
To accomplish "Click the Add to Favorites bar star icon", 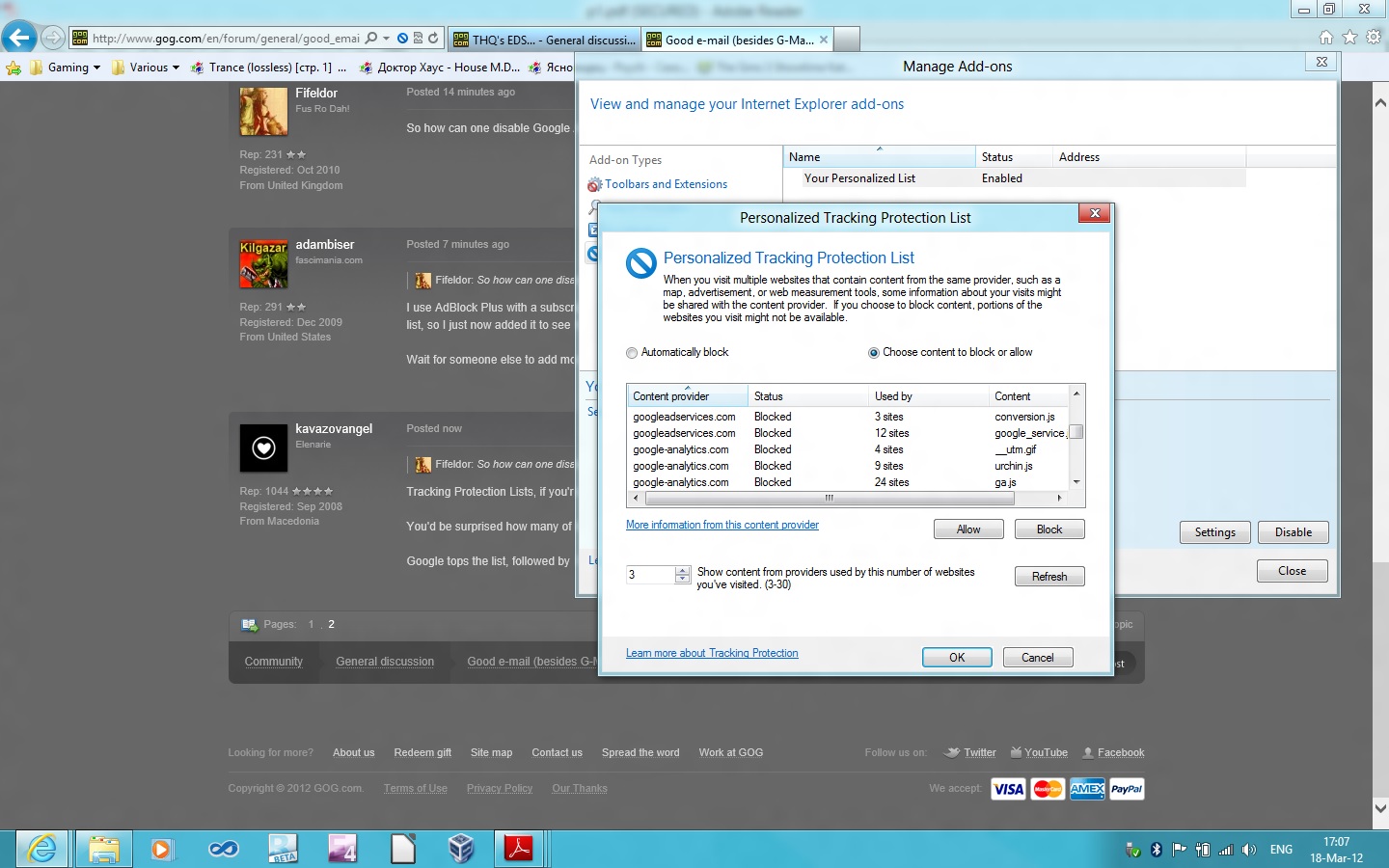I will pyautogui.click(x=13, y=68).
